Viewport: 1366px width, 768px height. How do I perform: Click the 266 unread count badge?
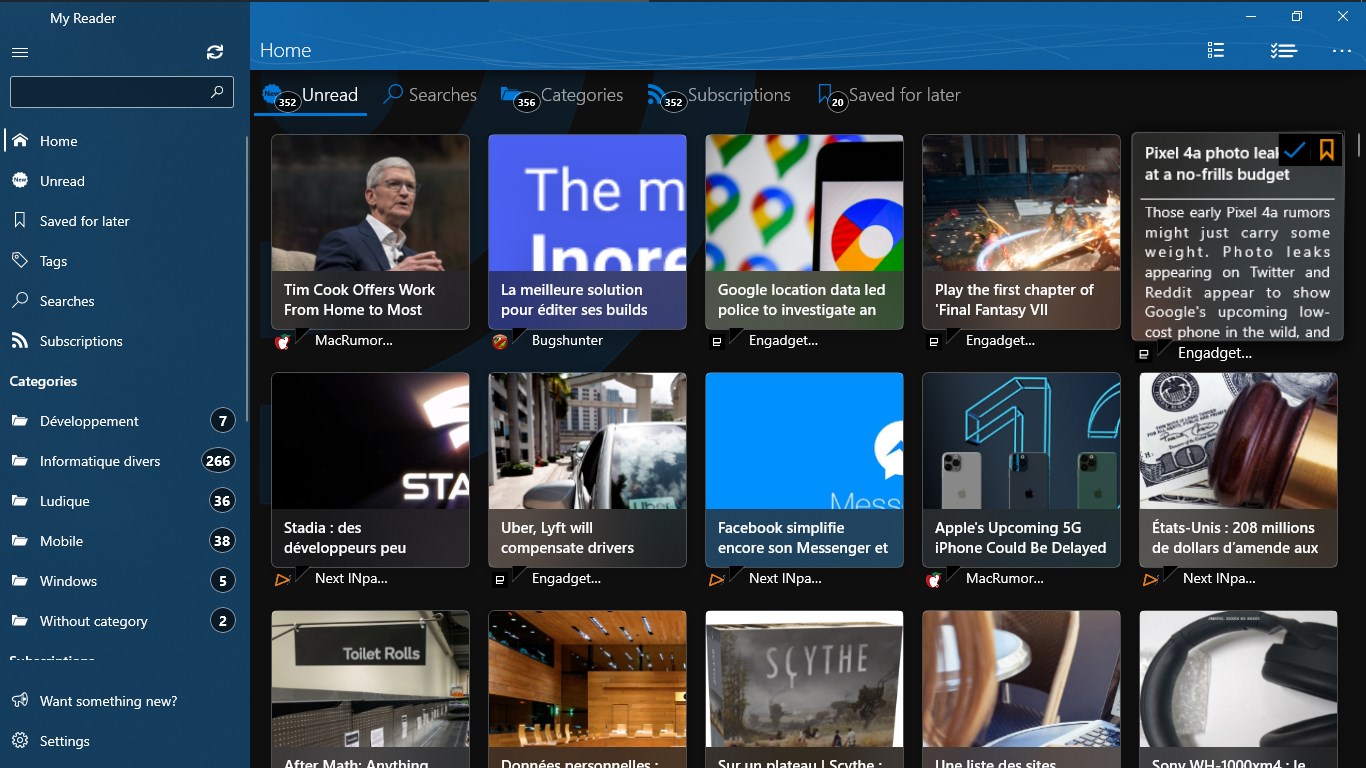[218, 461]
